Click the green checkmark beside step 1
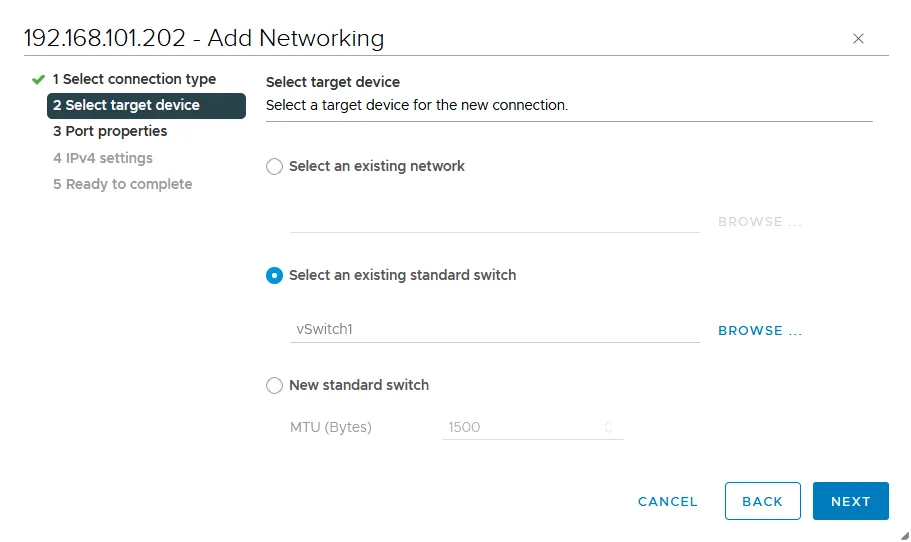Screen dimensions: 911x542 (x=38, y=79)
